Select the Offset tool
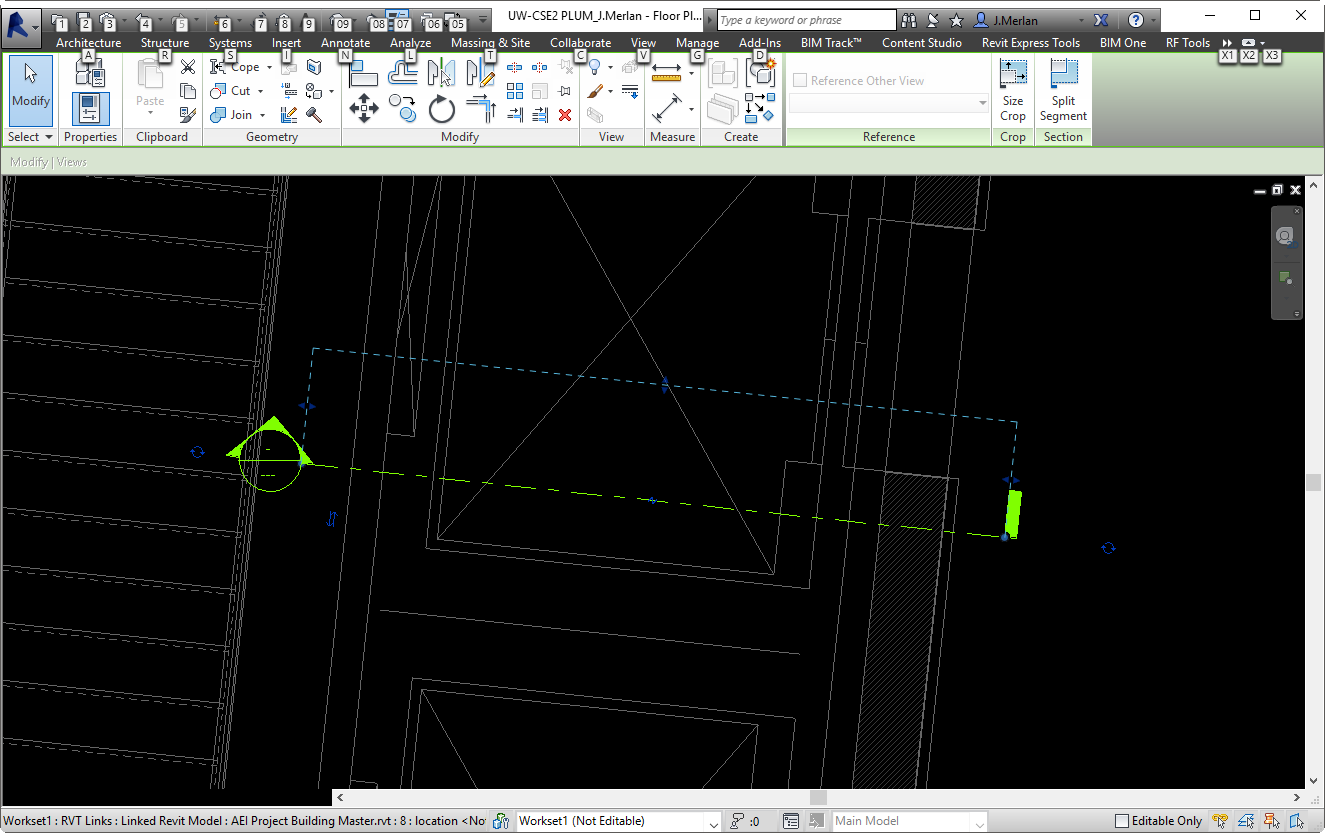 [x=402, y=71]
